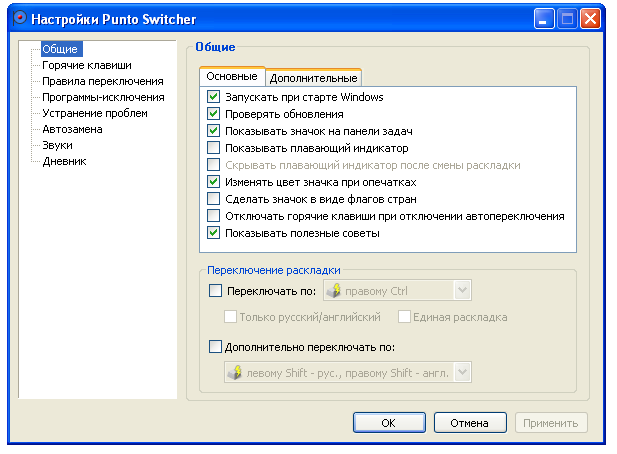Select Программы-исключения in the tree
Screen dimensions: 617x454
[103, 97]
